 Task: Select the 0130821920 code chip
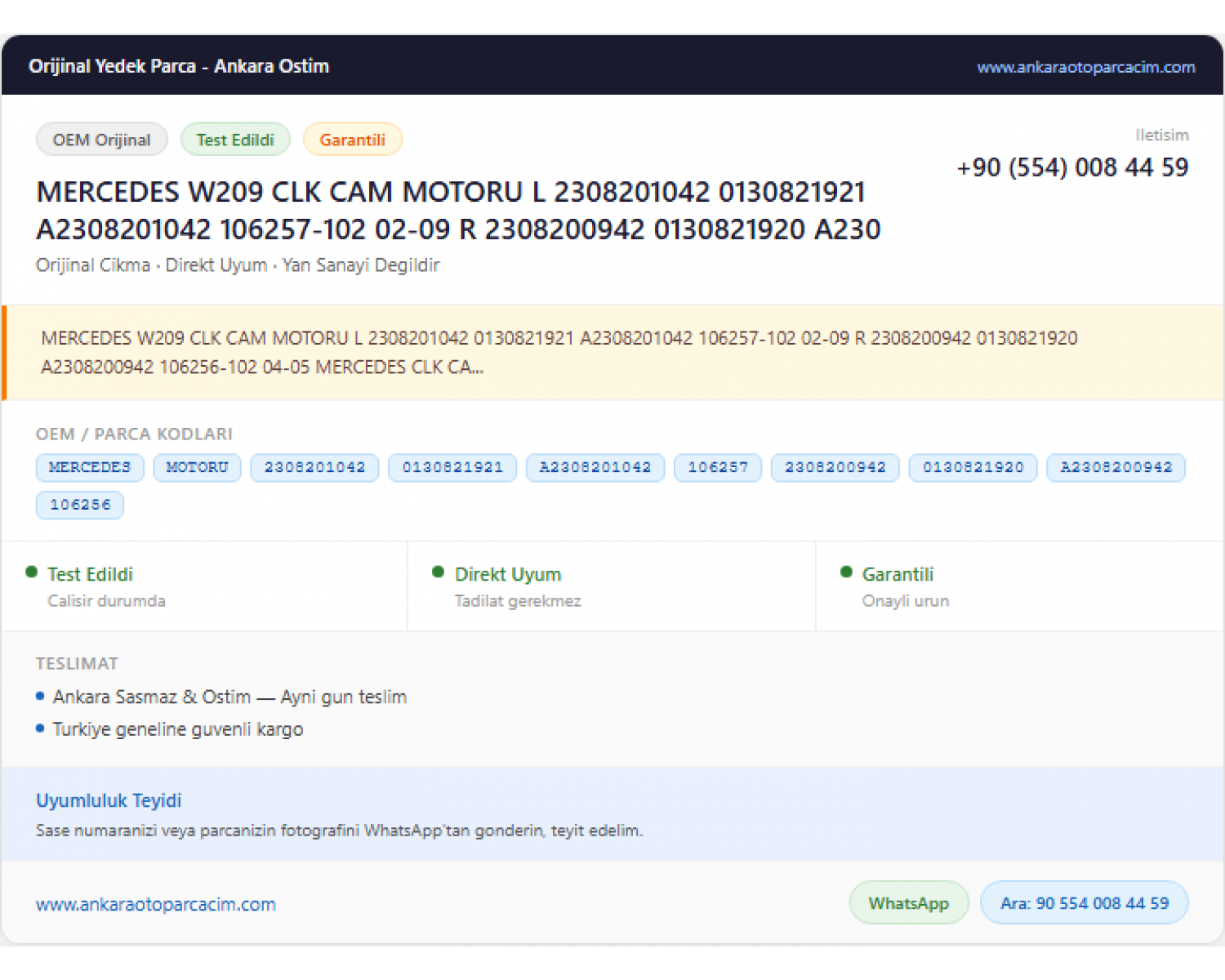pos(973,468)
